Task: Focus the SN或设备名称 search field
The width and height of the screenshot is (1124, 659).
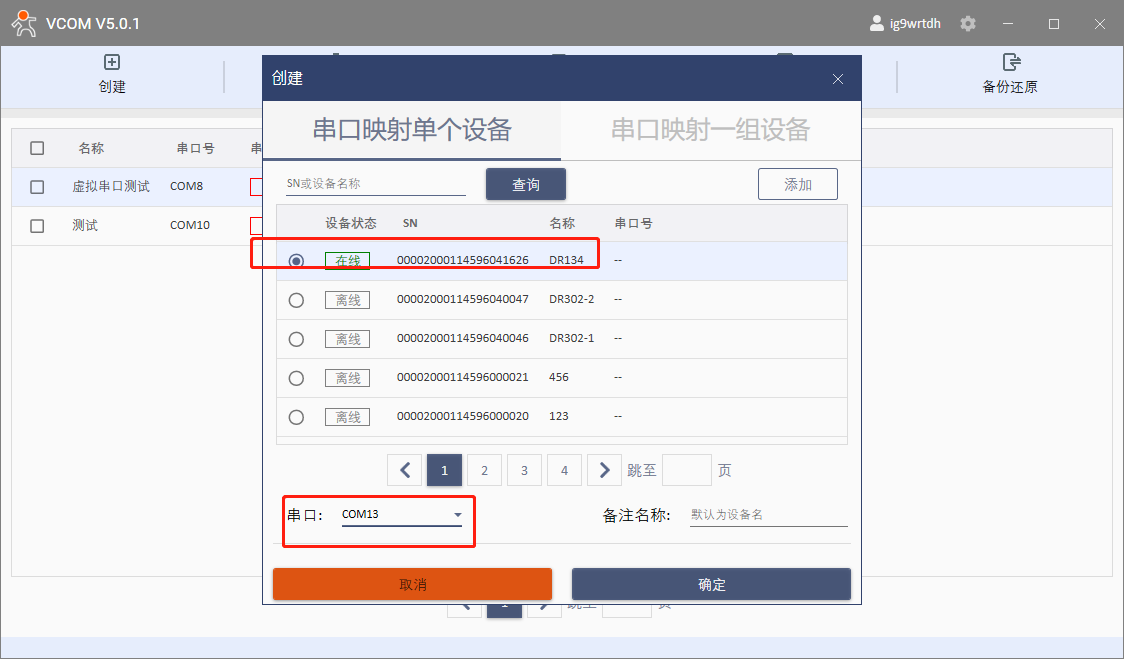Action: pos(376,184)
